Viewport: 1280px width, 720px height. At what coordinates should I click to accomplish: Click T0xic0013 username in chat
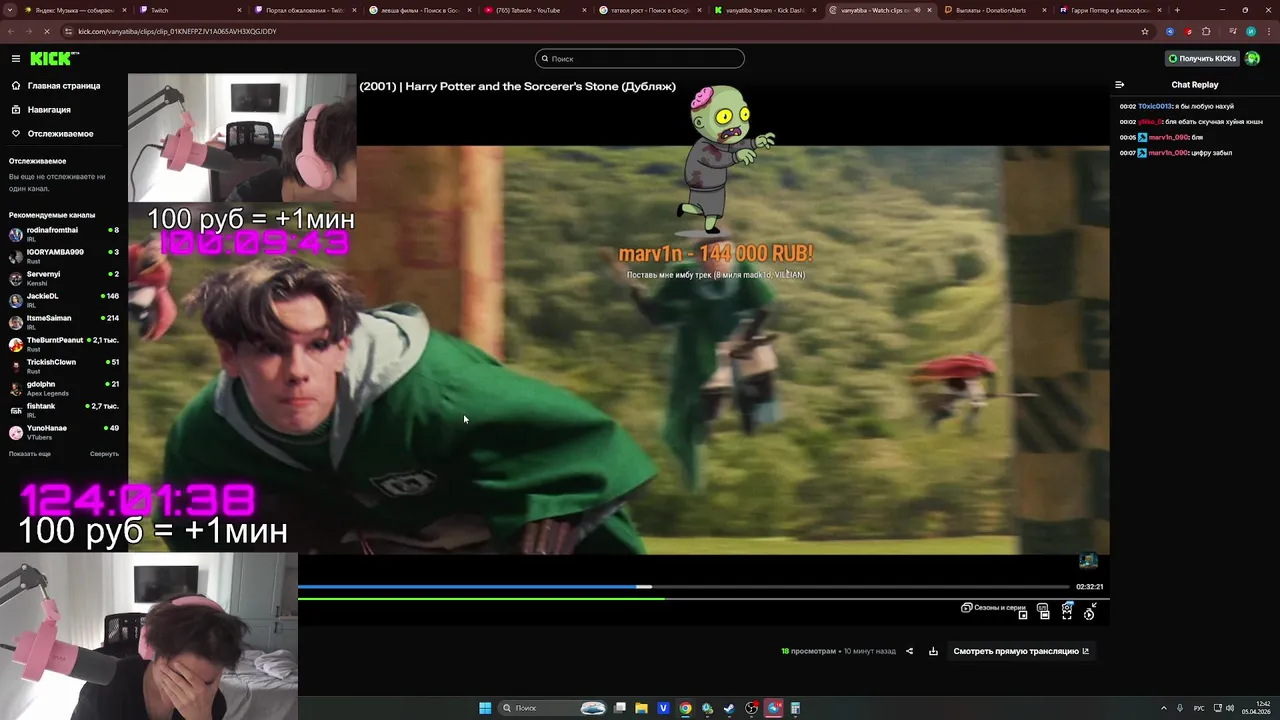click(x=1155, y=106)
